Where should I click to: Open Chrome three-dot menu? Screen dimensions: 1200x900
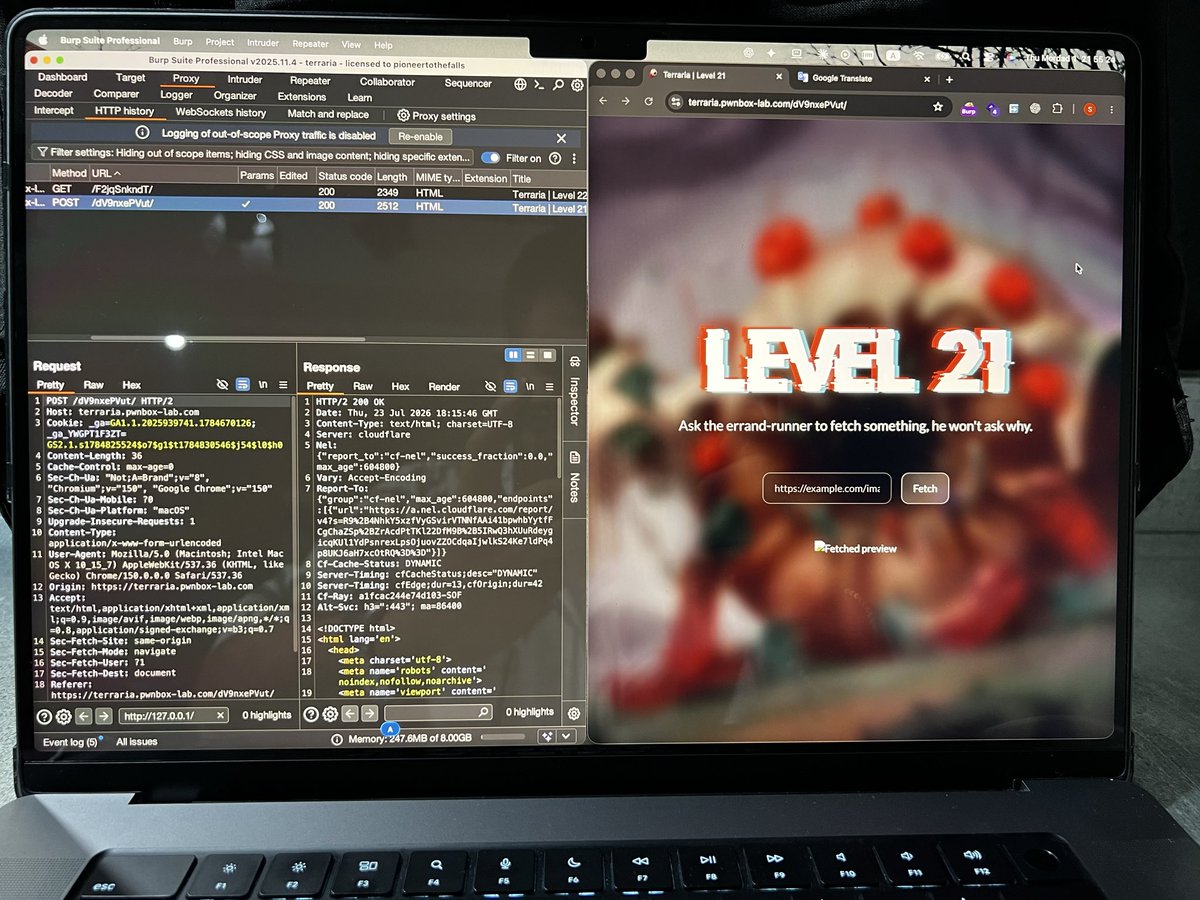(x=1112, y=110)
